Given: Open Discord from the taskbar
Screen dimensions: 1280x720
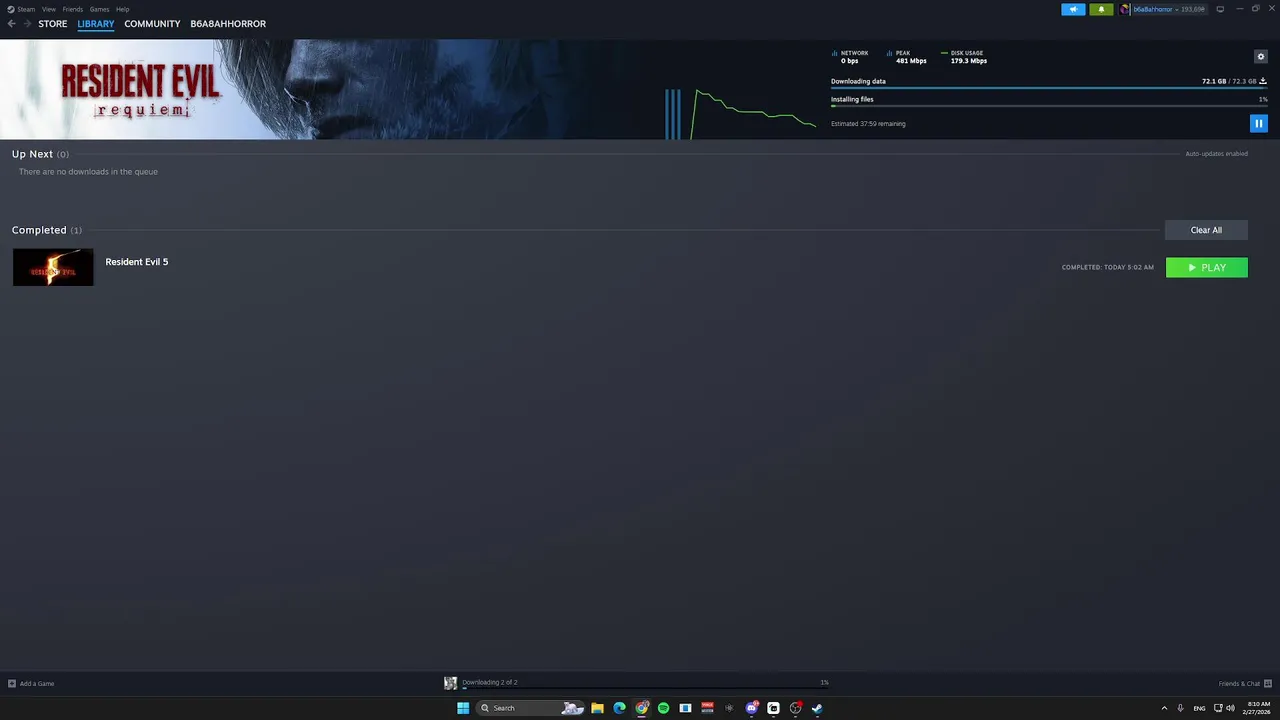Looking at the screenshot, I should [x=751, y=708].
